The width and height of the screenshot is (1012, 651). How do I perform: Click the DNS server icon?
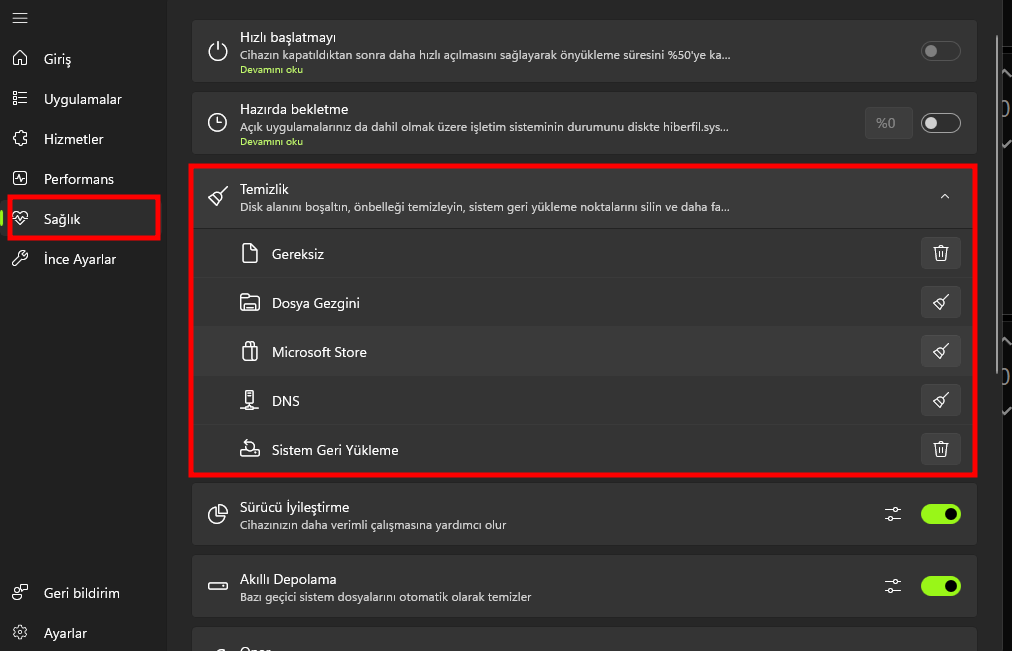(x=250, y=400)
